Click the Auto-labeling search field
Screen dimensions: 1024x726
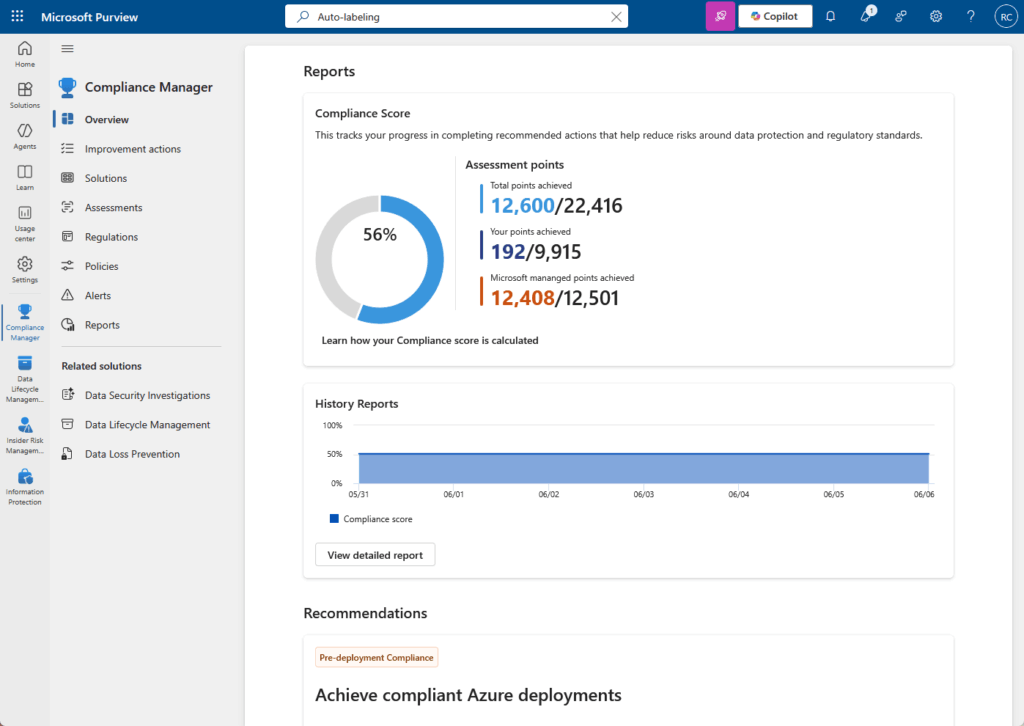456,16
